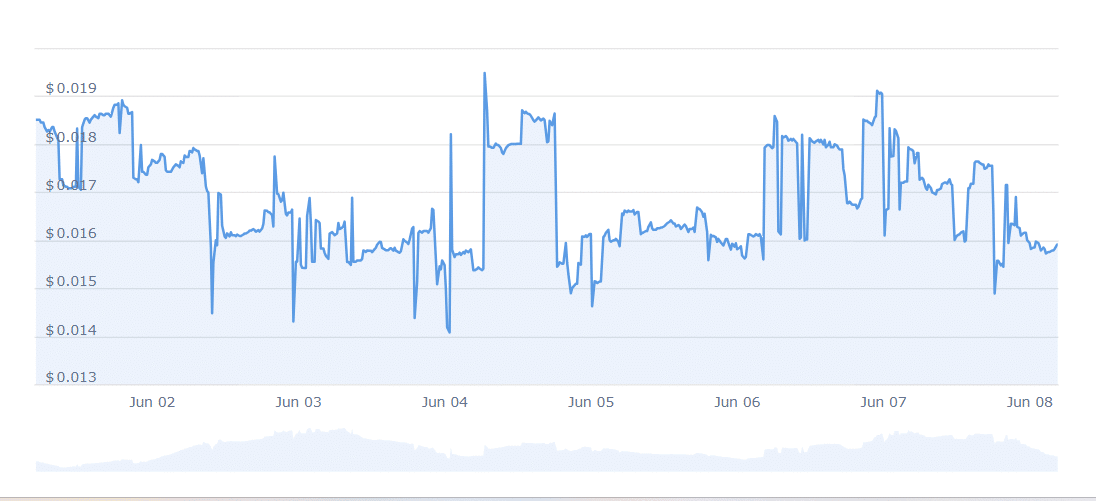Click the highest price peak after Jun 04
Viewport: 1096px width, 501px height.
point(485,73)
